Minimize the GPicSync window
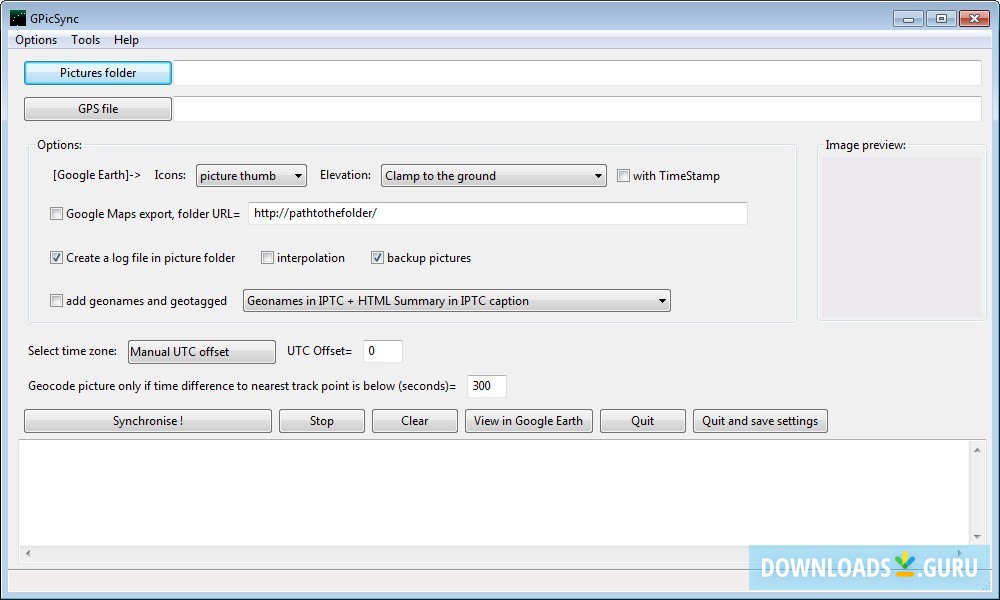This screenshot has width=1000, height=600. pos(908,18)
